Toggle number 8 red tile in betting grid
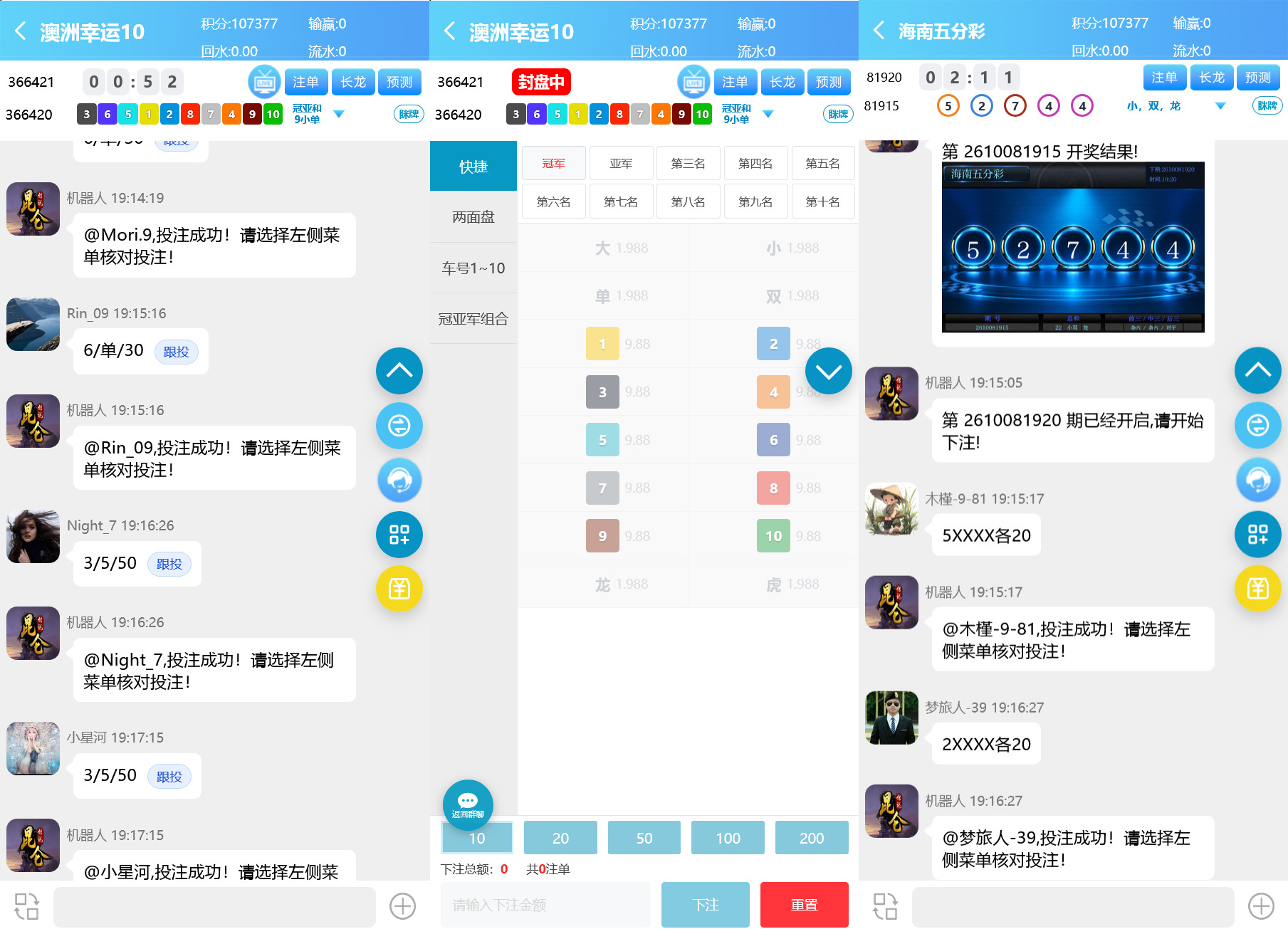 pos(773,488)
